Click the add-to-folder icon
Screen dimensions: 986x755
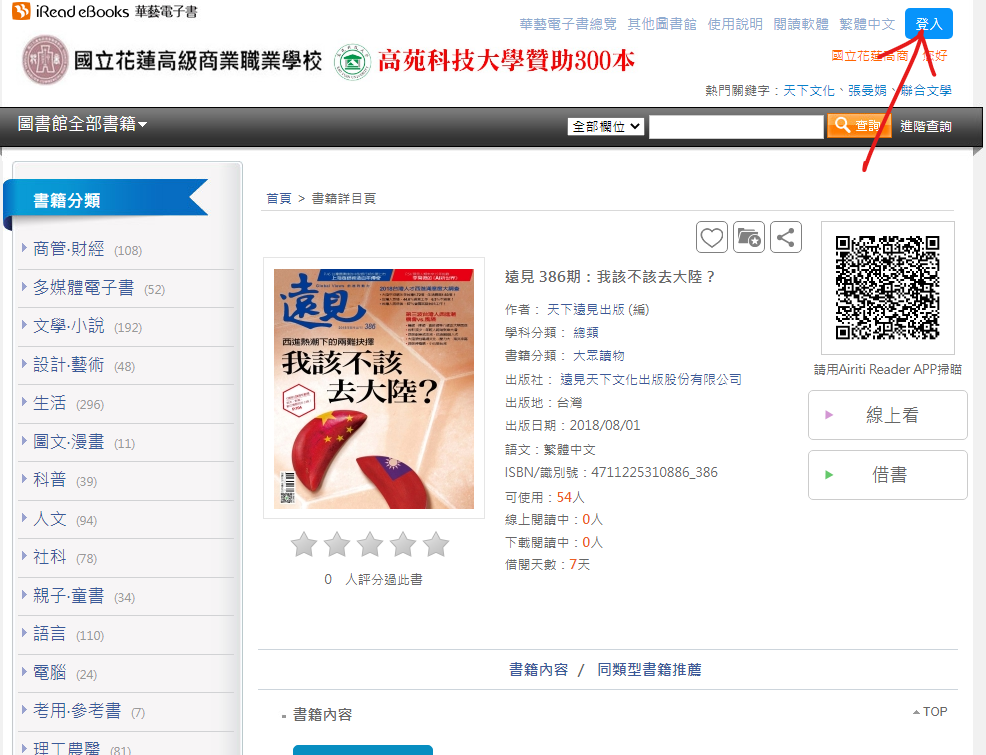(x=748, y=237)
